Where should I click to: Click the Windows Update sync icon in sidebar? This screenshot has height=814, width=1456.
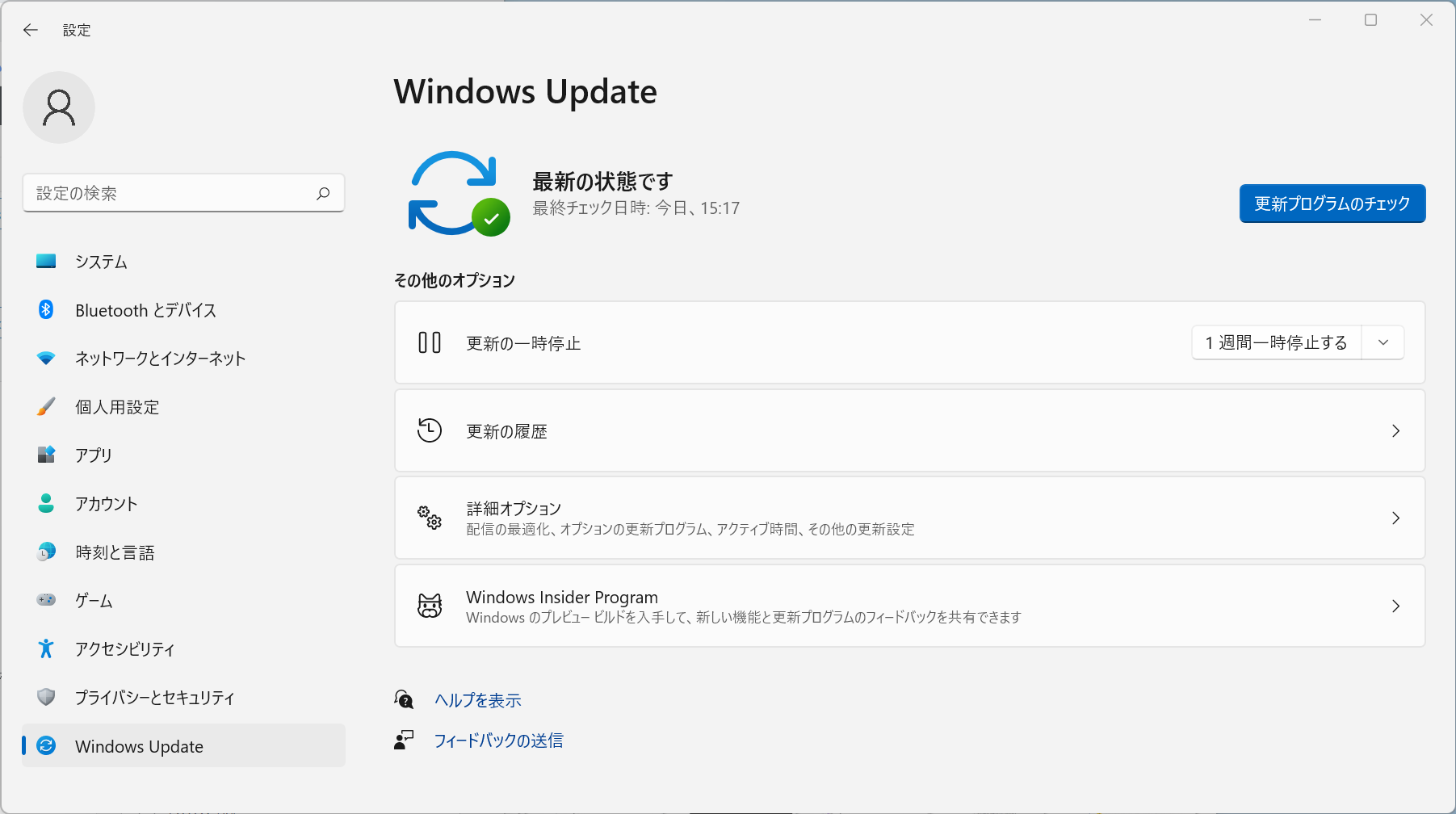pos(46,745)
